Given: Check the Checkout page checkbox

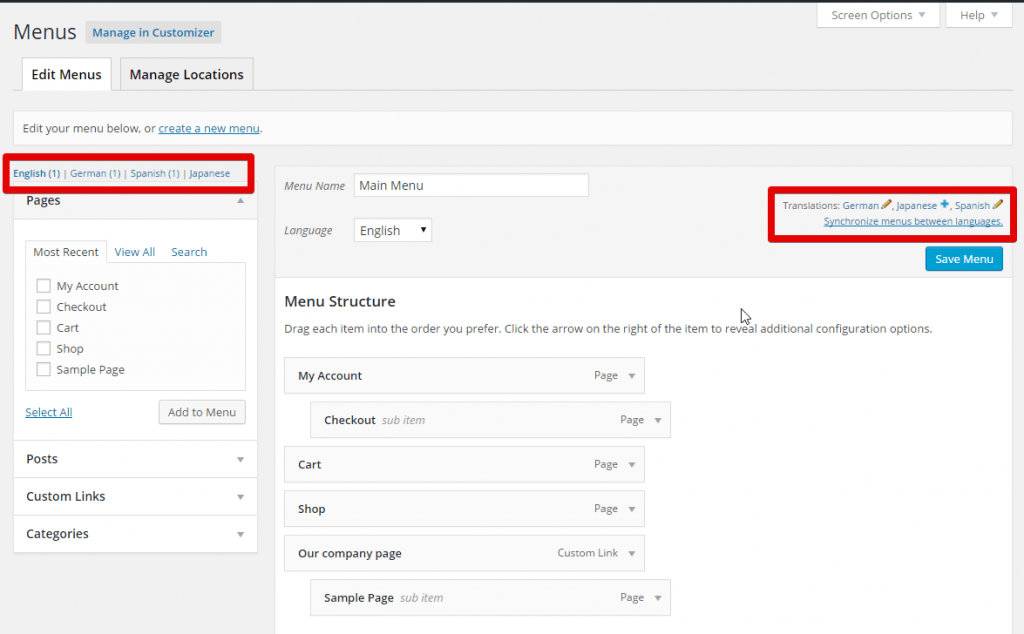Looking at the screenshot, I should [x=43, y=306].
